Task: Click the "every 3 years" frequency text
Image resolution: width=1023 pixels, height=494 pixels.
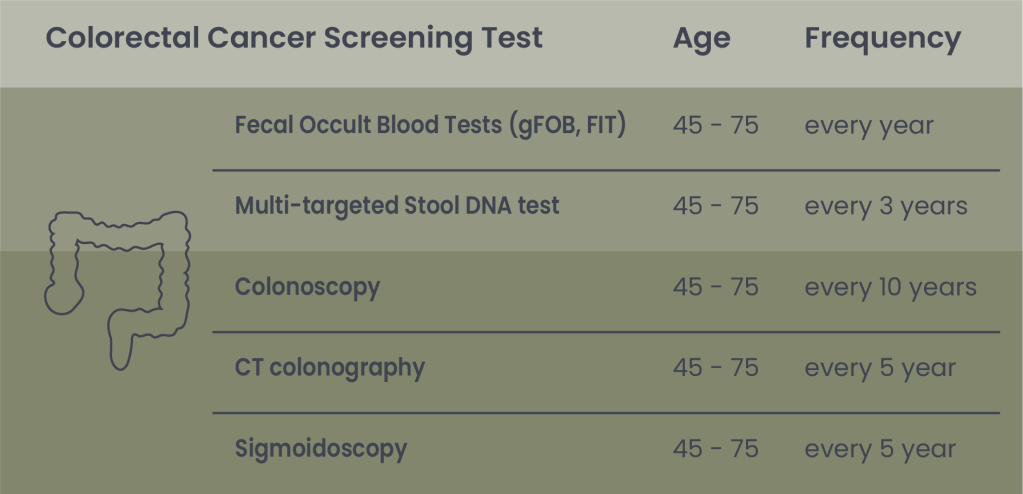Action: pyautogui.click(x=885, y=206)
